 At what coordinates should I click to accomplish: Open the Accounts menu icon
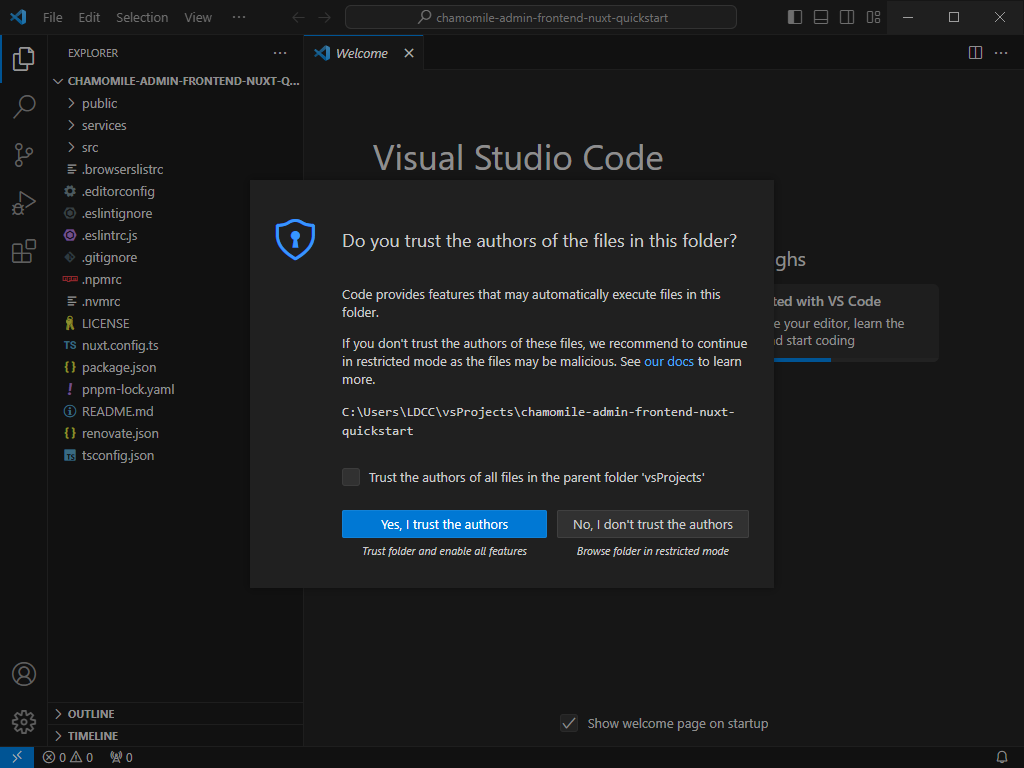point(24,674)
